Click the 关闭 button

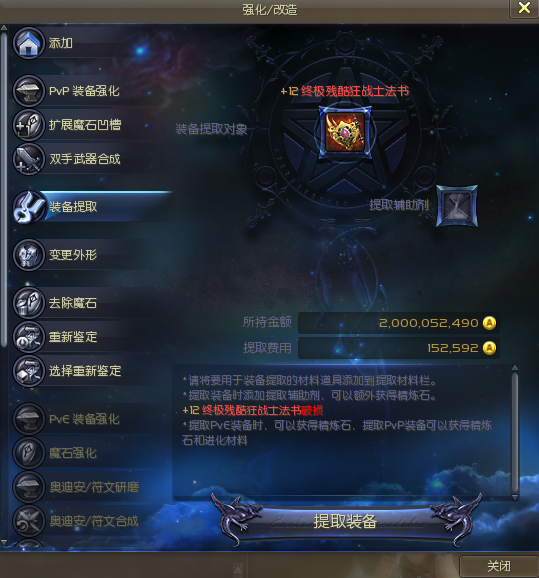pyautogui.click(x=499, y=566)
